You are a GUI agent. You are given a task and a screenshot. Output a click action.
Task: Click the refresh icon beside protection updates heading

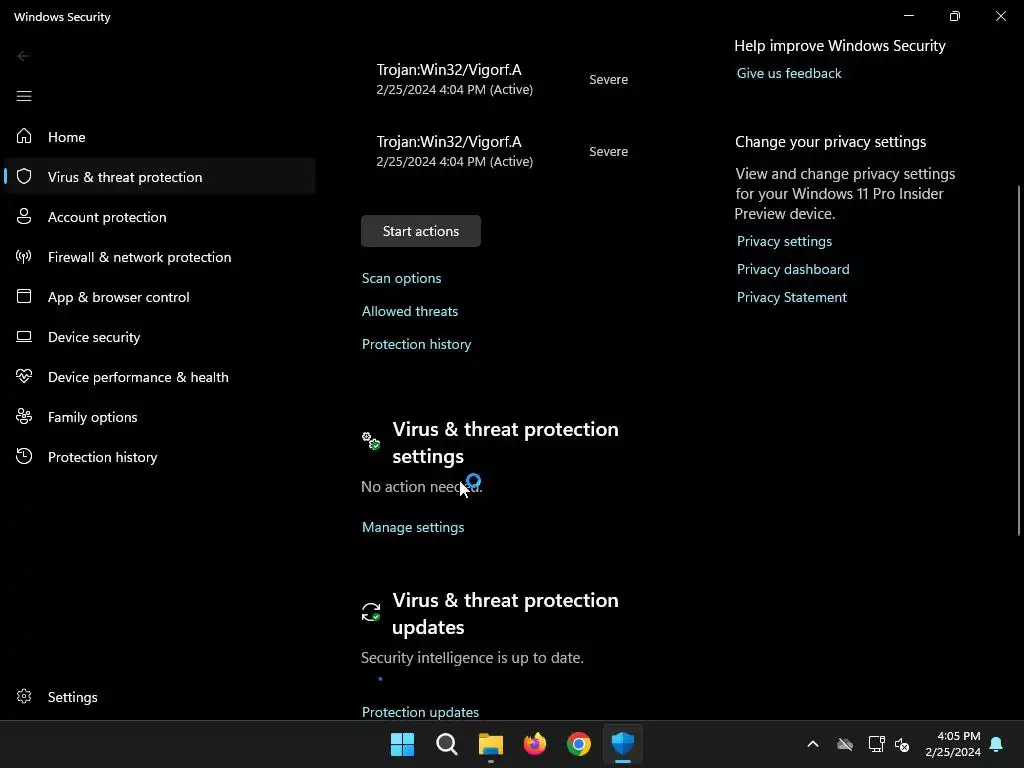pyautogui.click(x=371, y=612)
